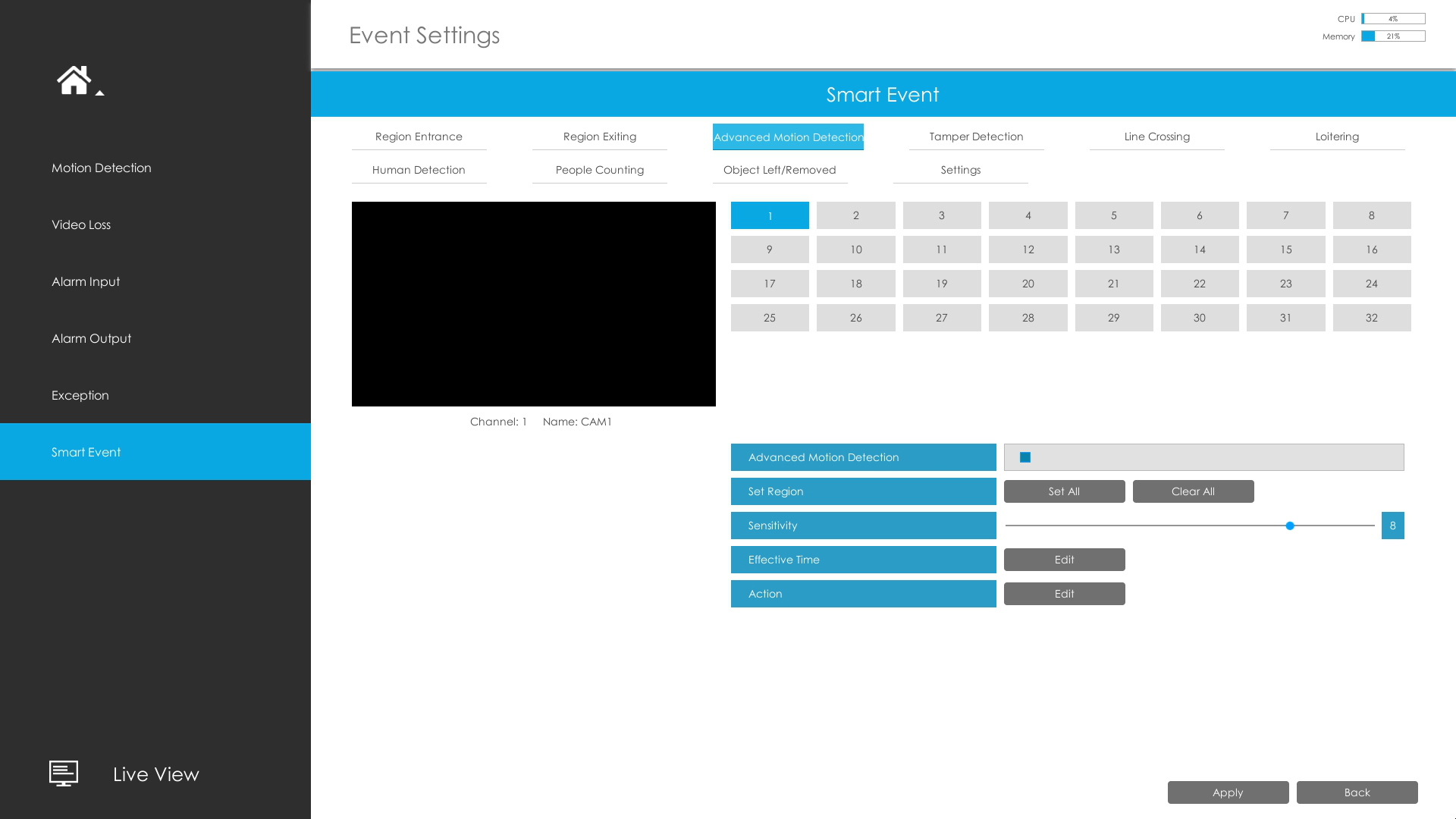Apply current smart event settings
1456x819 pixels.
pyautogui.click(x=1228, y=792)
